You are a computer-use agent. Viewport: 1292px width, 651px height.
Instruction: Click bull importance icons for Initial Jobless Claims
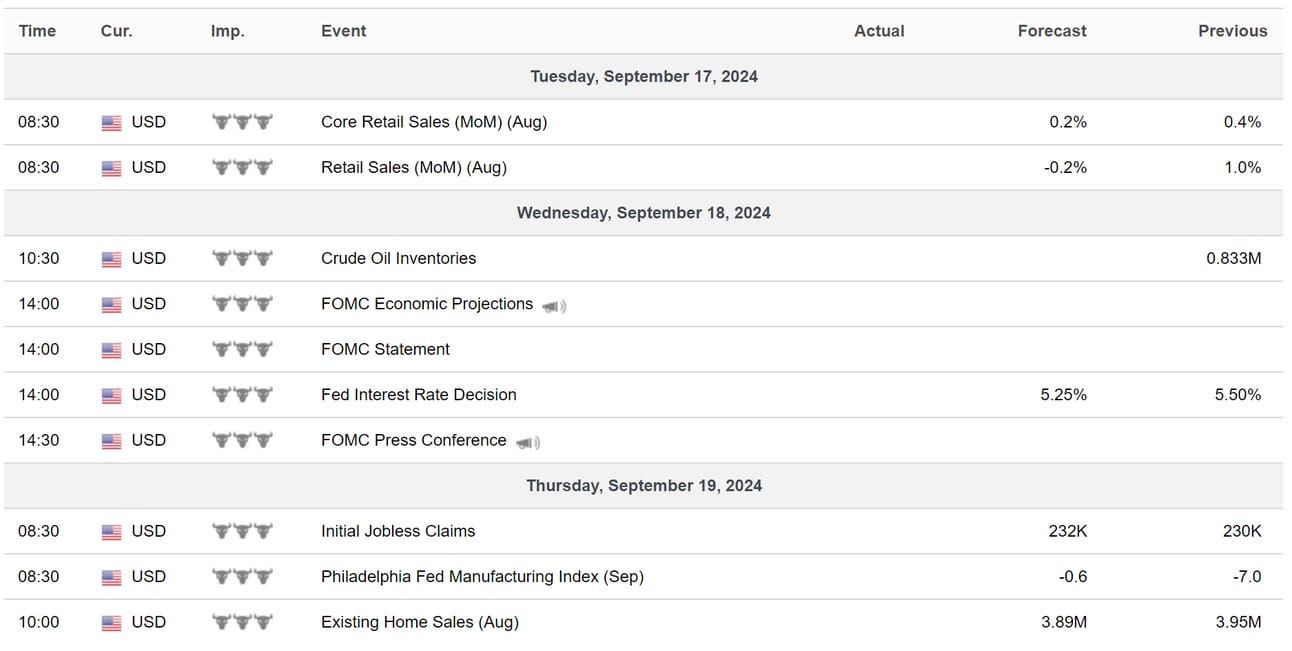click(x=242, y=531)
